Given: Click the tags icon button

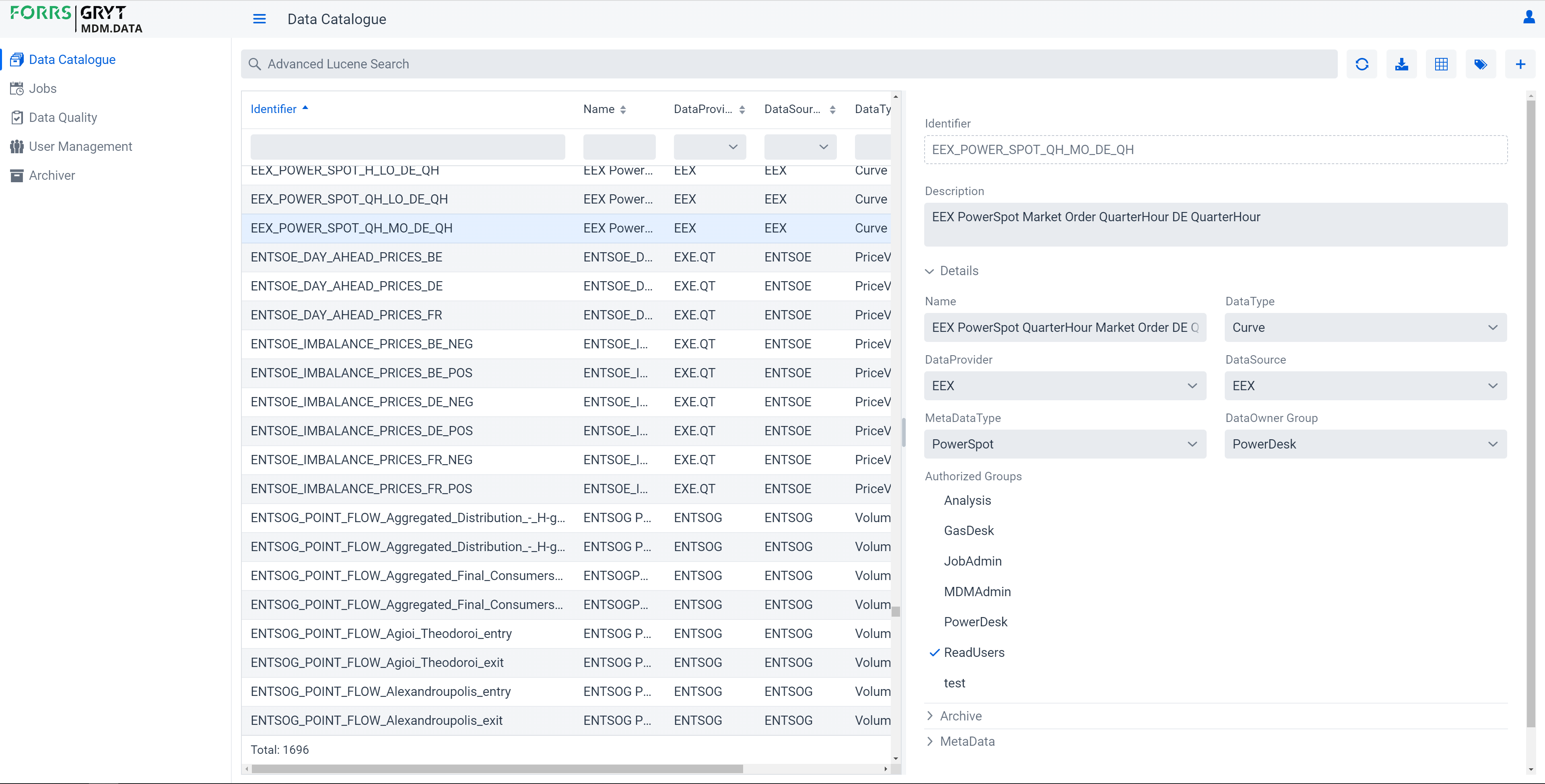Looking at the screenshot, I should click(x=1481, y=64).
